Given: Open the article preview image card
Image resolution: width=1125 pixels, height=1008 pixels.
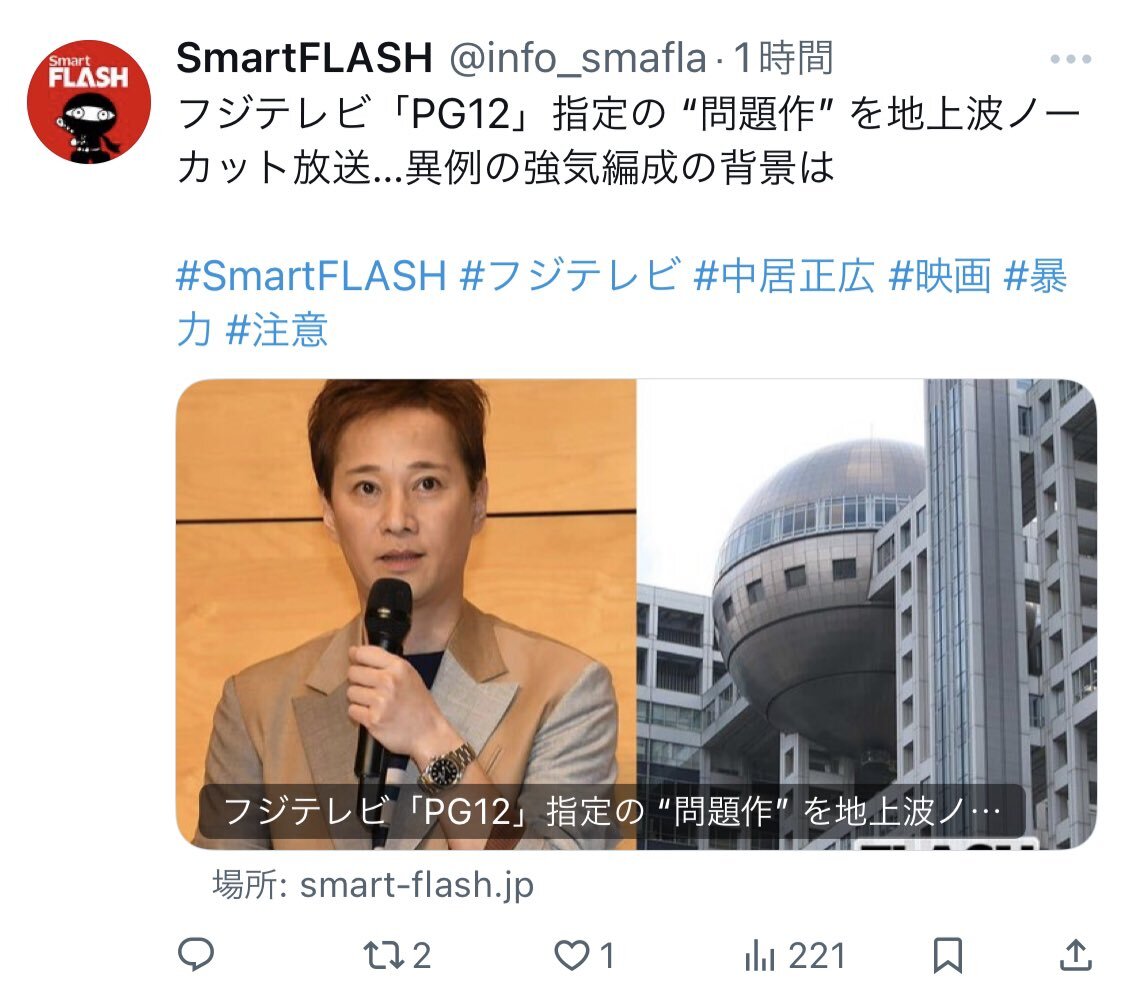Looking at the screenshot, I should (x=636, y=614).
